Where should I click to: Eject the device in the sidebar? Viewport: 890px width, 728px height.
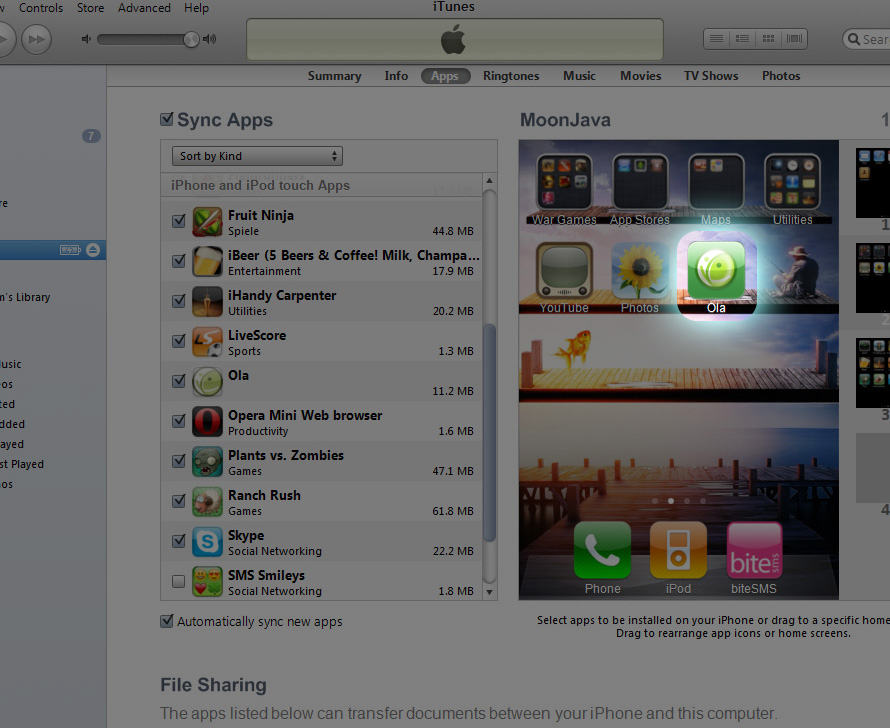[x=93, y=250]
